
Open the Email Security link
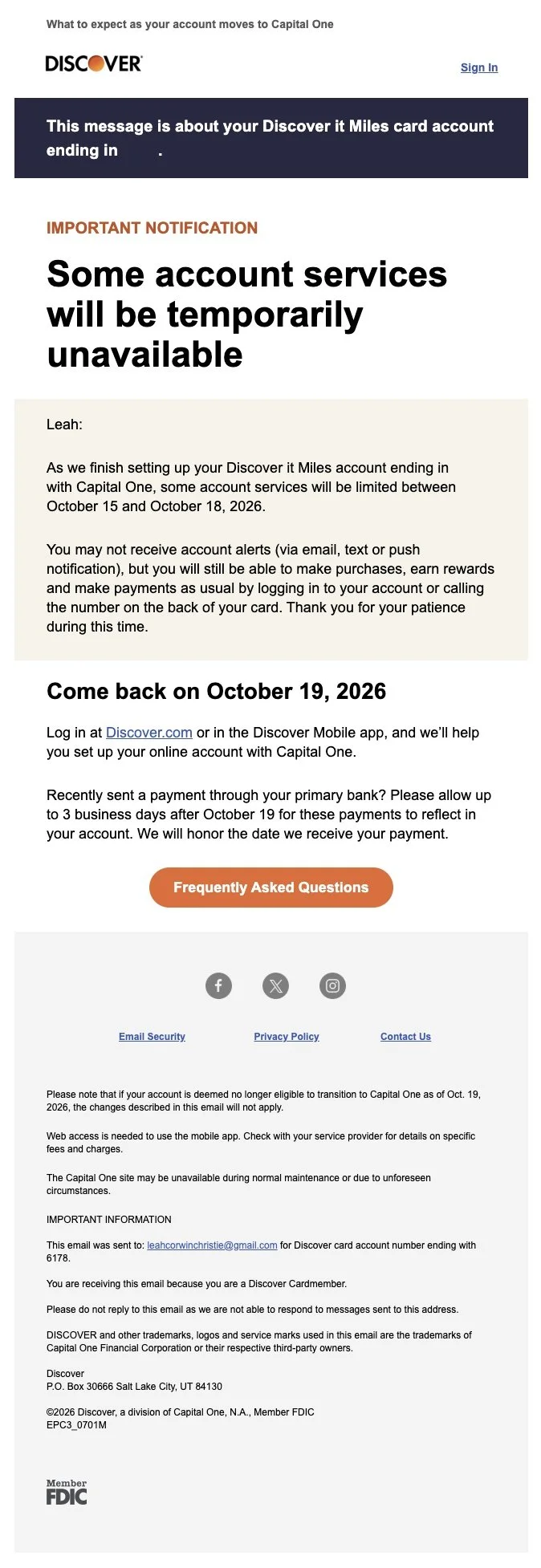[x=152, y=1037]
